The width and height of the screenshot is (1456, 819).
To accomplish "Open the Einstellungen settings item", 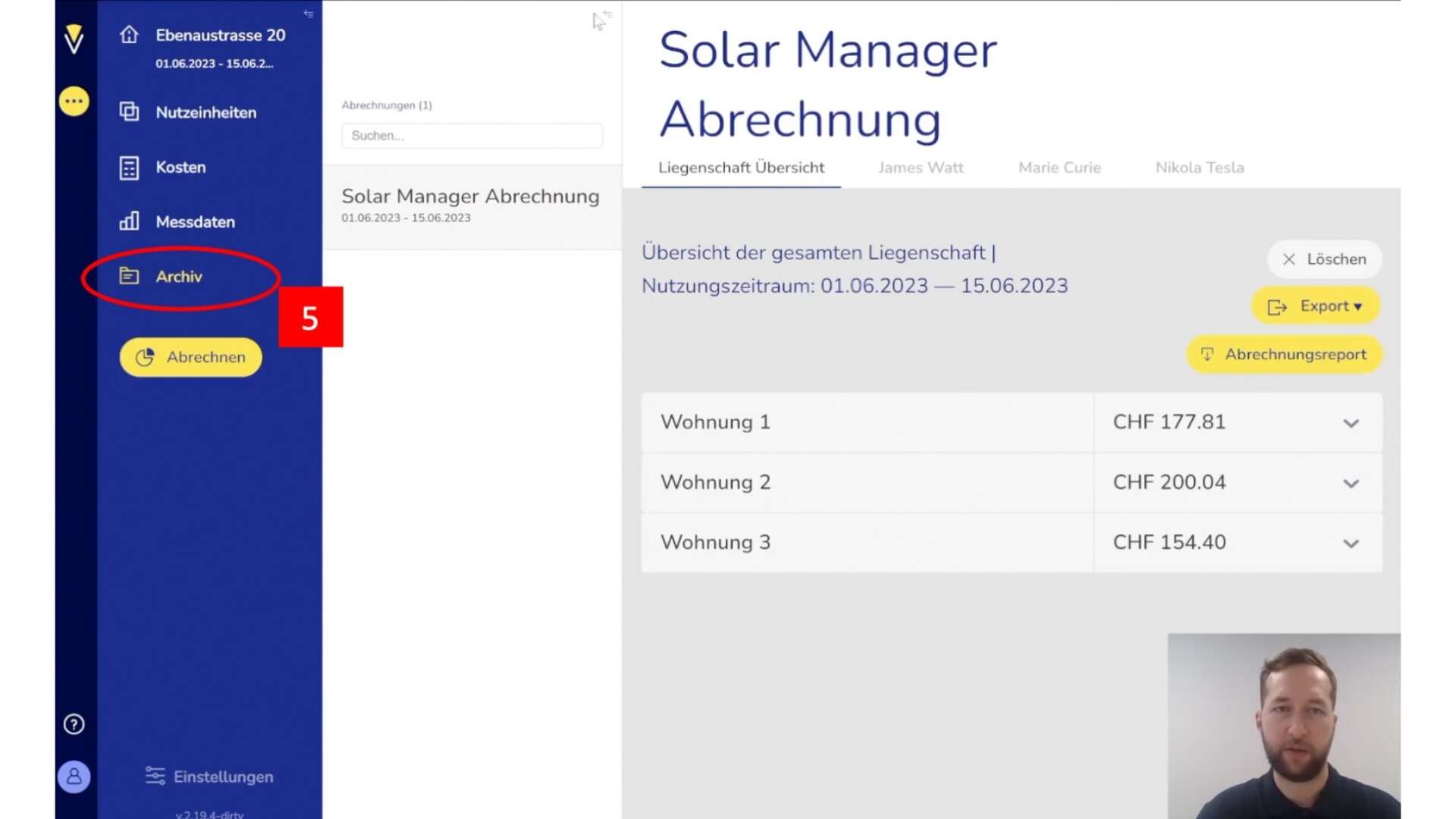I will (209, 777).
